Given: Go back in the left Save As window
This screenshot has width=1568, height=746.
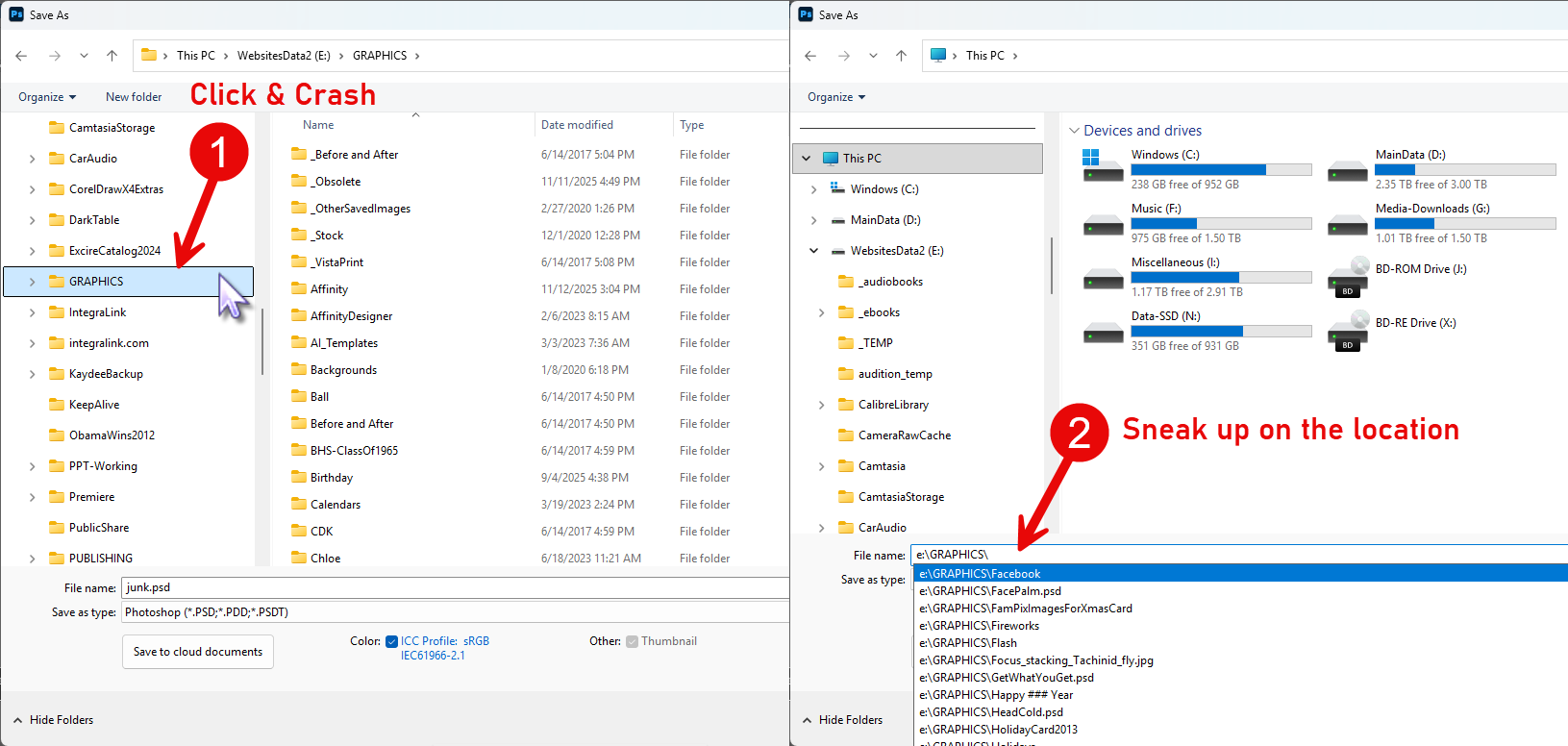Looking at the screenshot, I should 21,56.
